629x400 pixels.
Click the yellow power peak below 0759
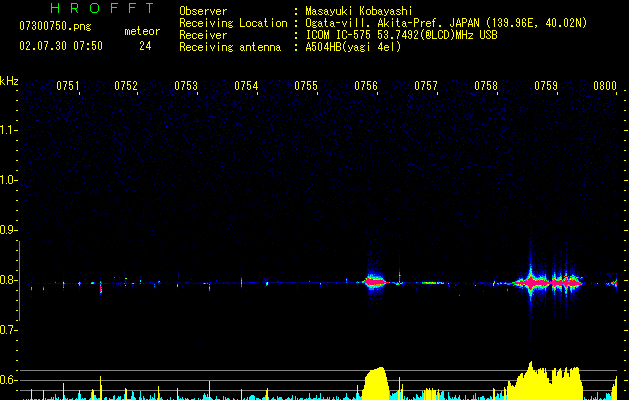(544, 381)
